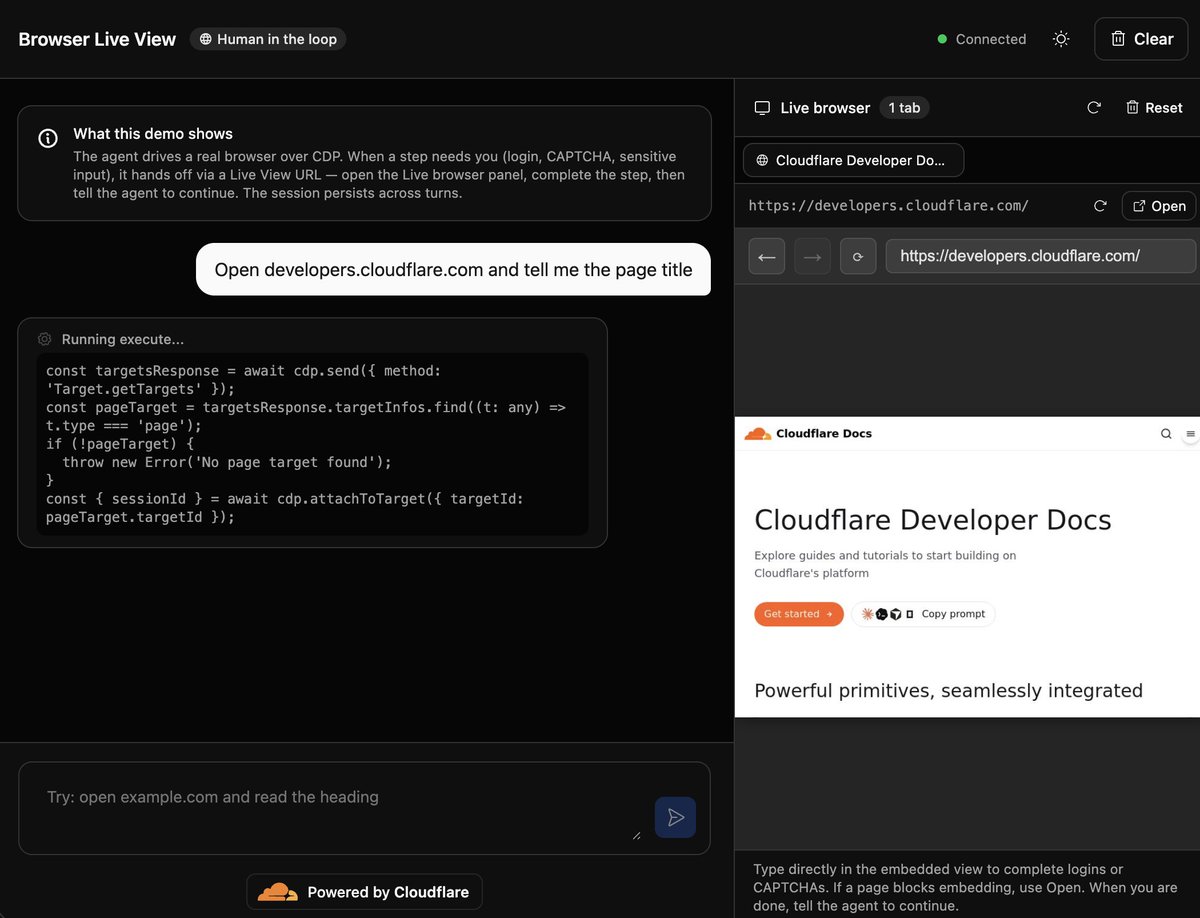This screenshot has height=918, width=1200.
Task: Go forward with the right arrow button
Action: [813, 256]
